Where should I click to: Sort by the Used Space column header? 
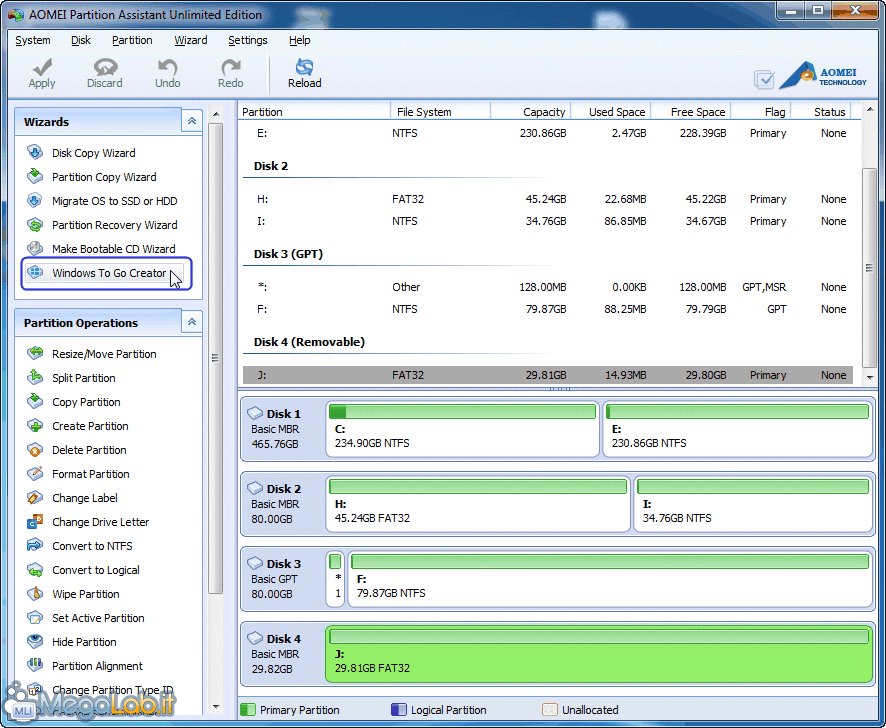(611, 111)
